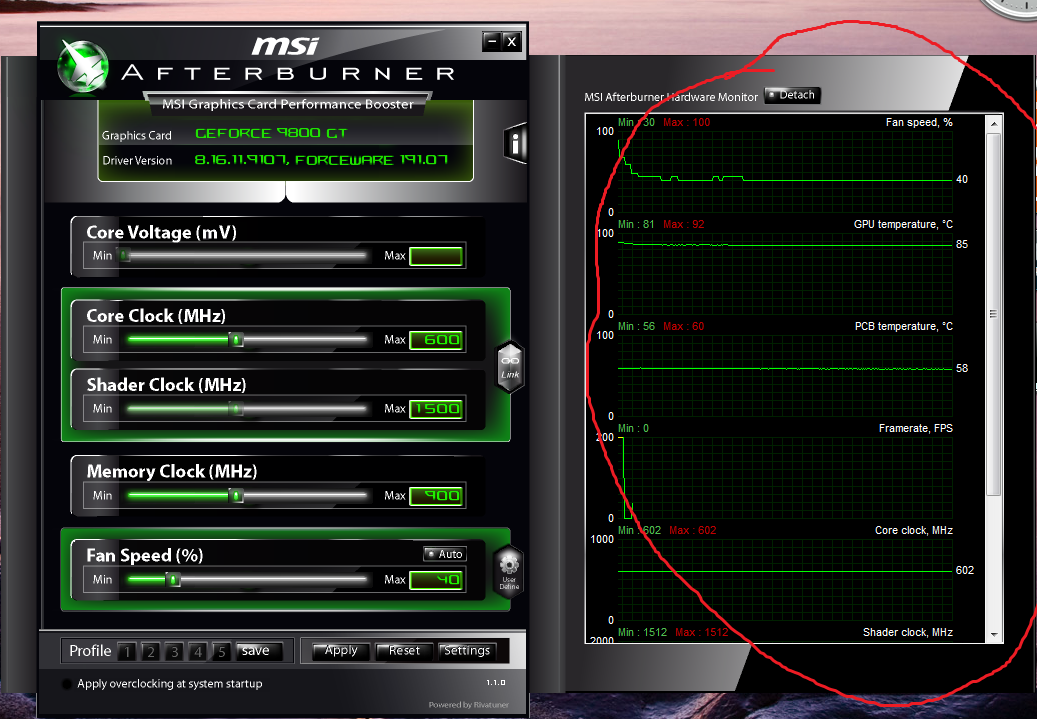Click the PCB temperature graph
The height and width of the screenshot is (719, 1037).
pos(785,376)
